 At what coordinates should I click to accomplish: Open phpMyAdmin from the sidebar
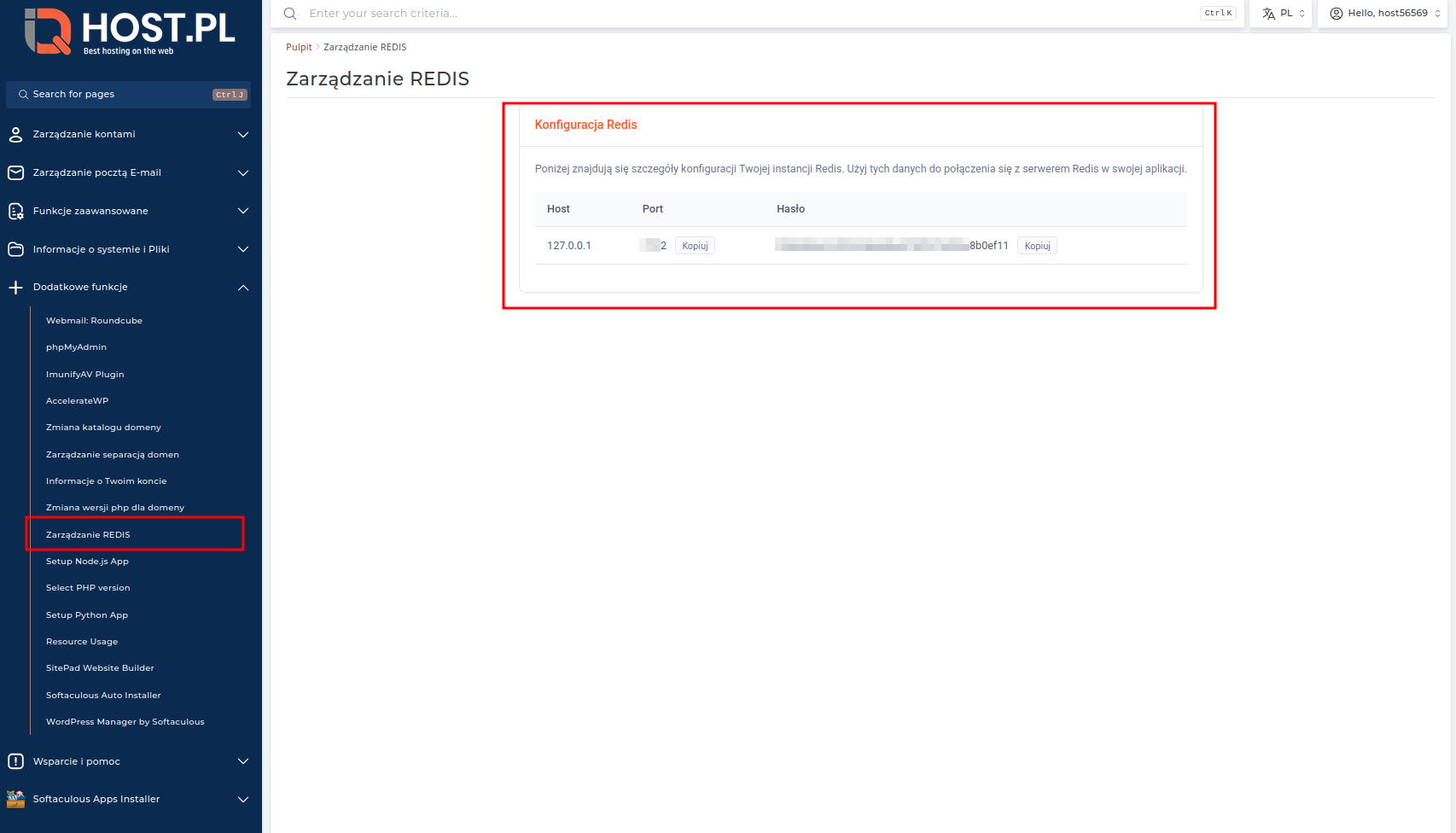(x=76, y=347)
